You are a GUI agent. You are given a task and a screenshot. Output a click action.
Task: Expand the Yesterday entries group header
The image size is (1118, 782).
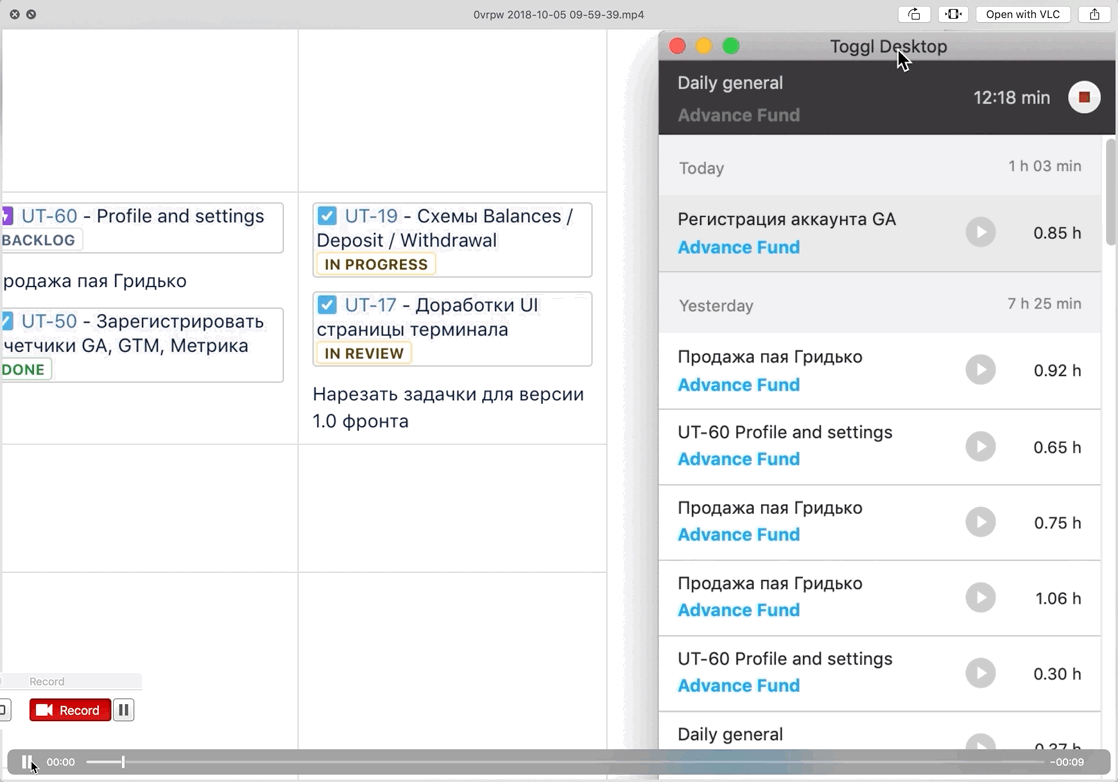click(879, 305)
